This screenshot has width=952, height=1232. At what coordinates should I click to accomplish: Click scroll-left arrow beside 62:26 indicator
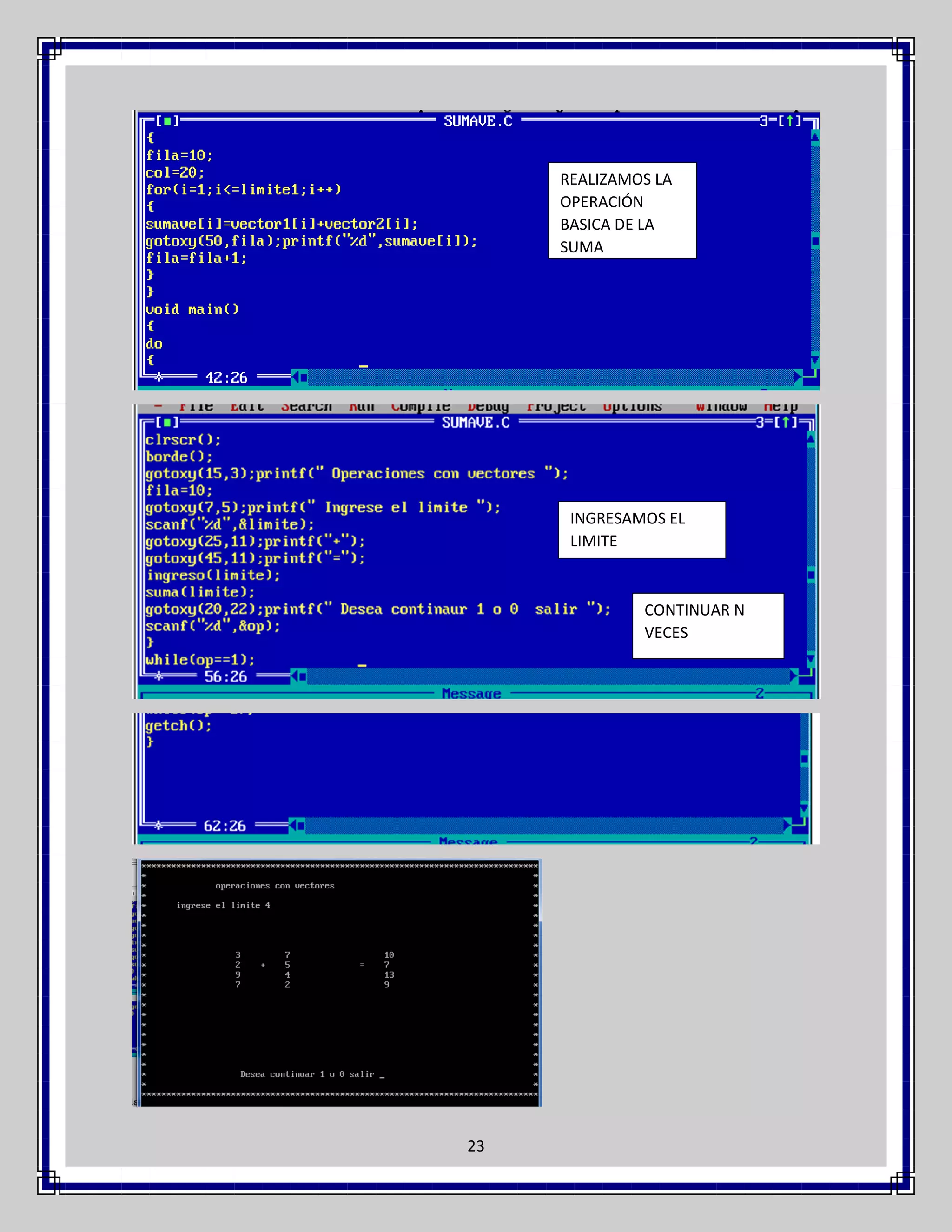[x=293, y=826]
